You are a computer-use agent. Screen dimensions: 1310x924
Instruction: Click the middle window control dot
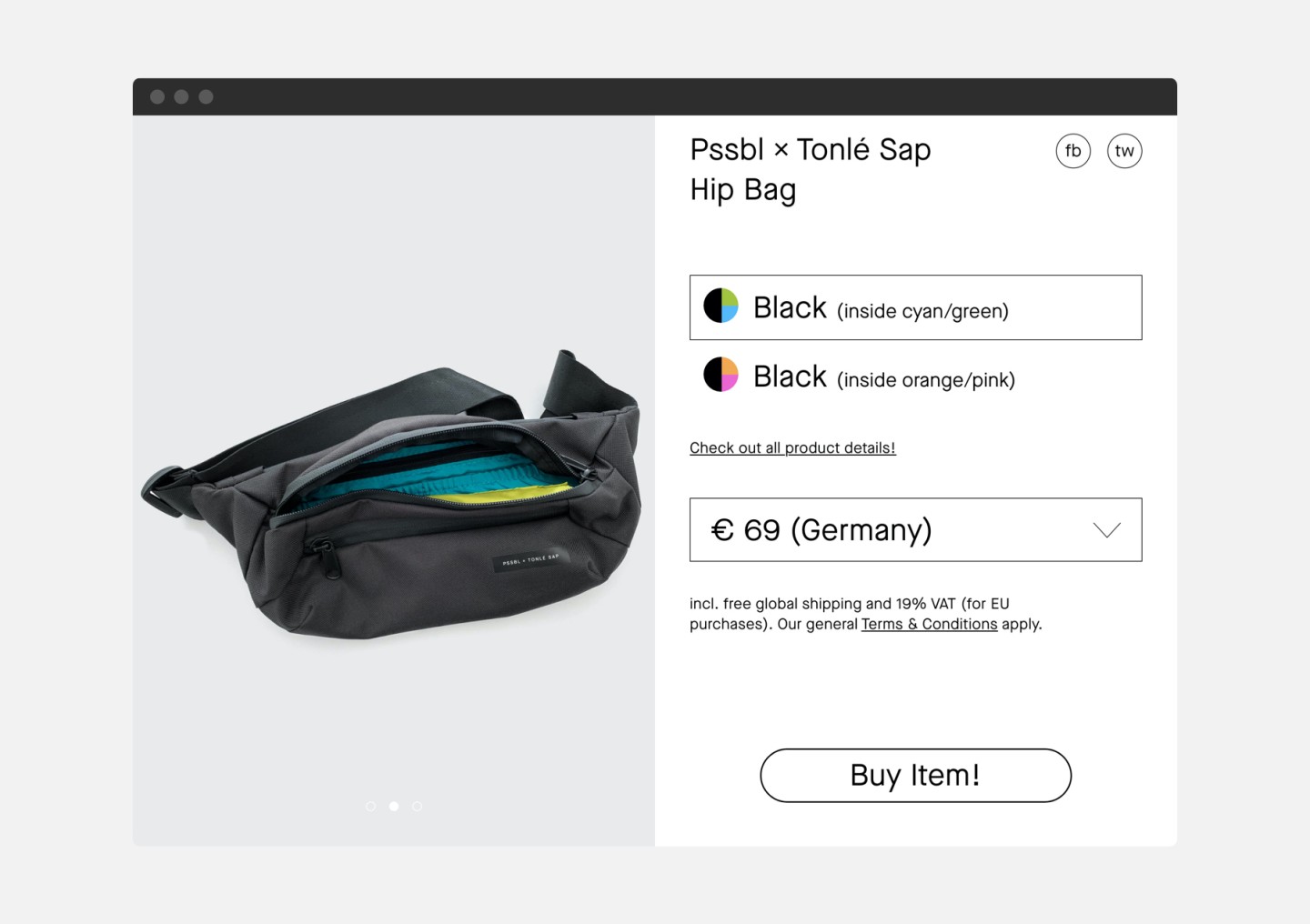point(182,96)
